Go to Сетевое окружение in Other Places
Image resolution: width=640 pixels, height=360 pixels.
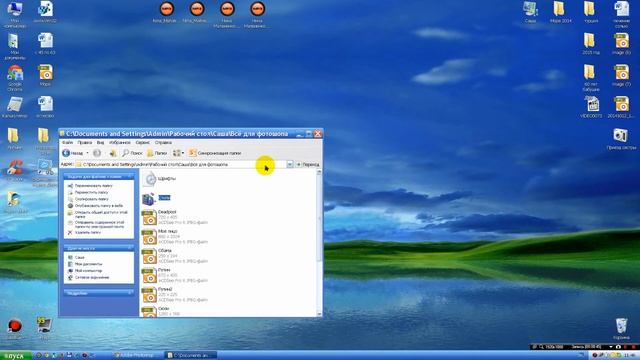point(91,277)
